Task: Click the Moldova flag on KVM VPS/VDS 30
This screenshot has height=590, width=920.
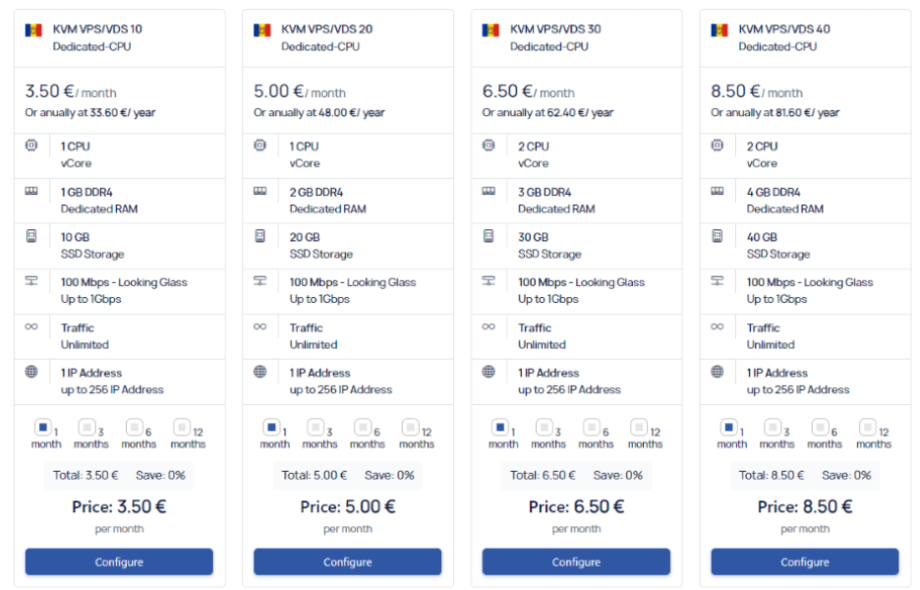Action: [489, 29]
